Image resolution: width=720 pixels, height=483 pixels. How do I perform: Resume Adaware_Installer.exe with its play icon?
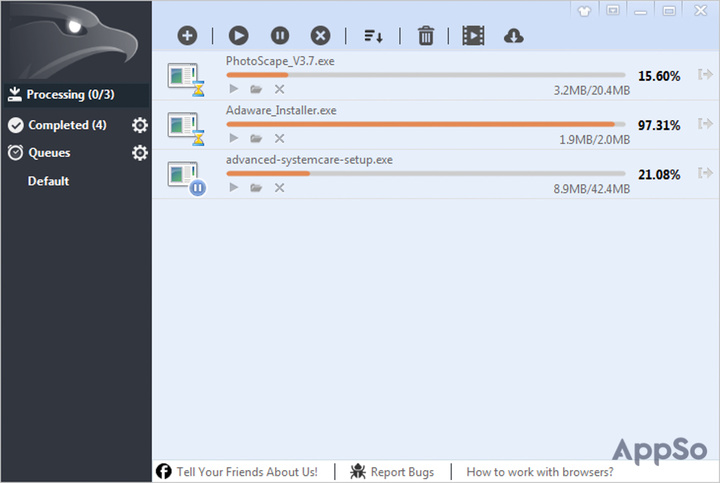tap(234, 138)
